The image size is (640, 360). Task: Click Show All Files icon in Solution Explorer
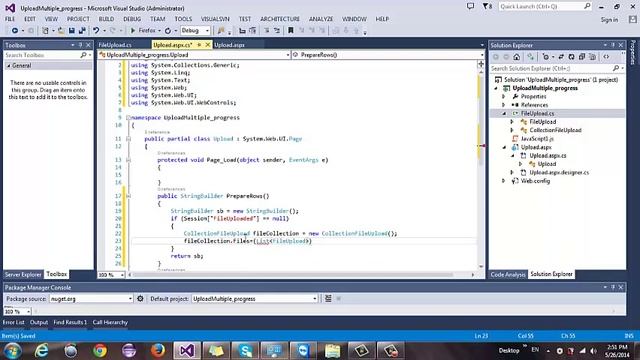click(x=592, y=57)
